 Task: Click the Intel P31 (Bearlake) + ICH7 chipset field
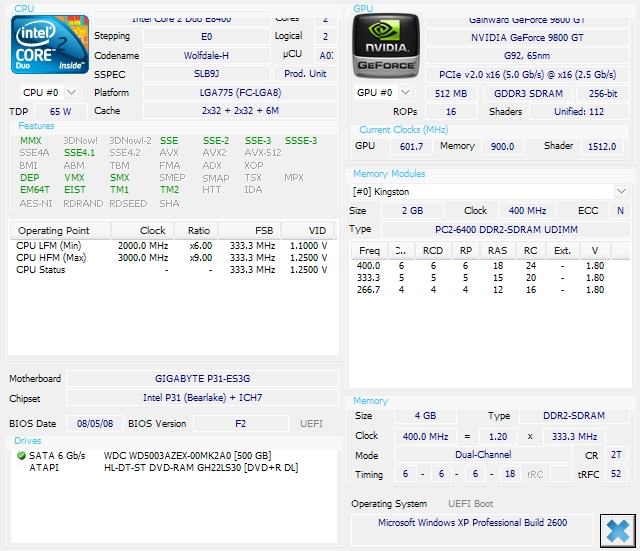click(202, 398)
